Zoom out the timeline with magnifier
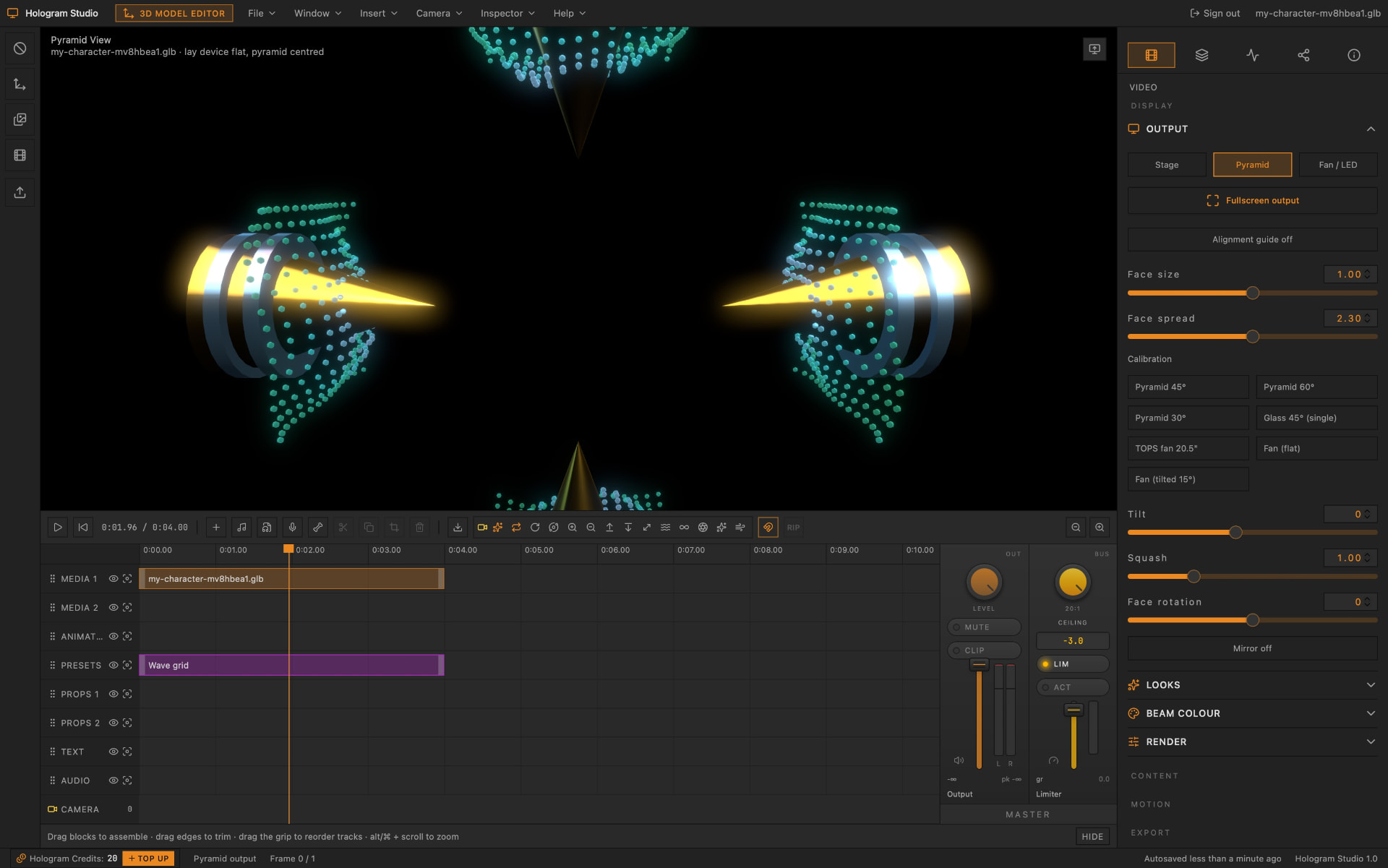The height and width of the screenshot is (868, 1388). [x=1076, y=528]
